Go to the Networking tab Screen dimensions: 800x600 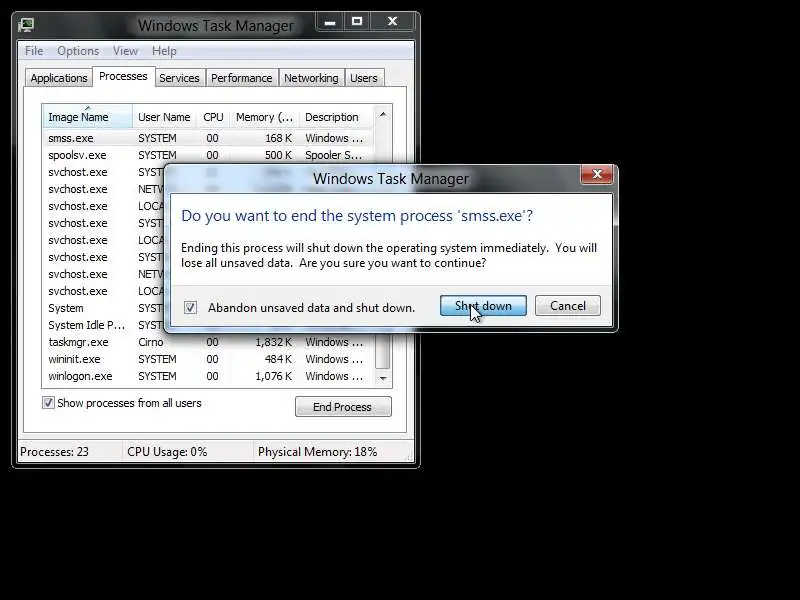311,78
